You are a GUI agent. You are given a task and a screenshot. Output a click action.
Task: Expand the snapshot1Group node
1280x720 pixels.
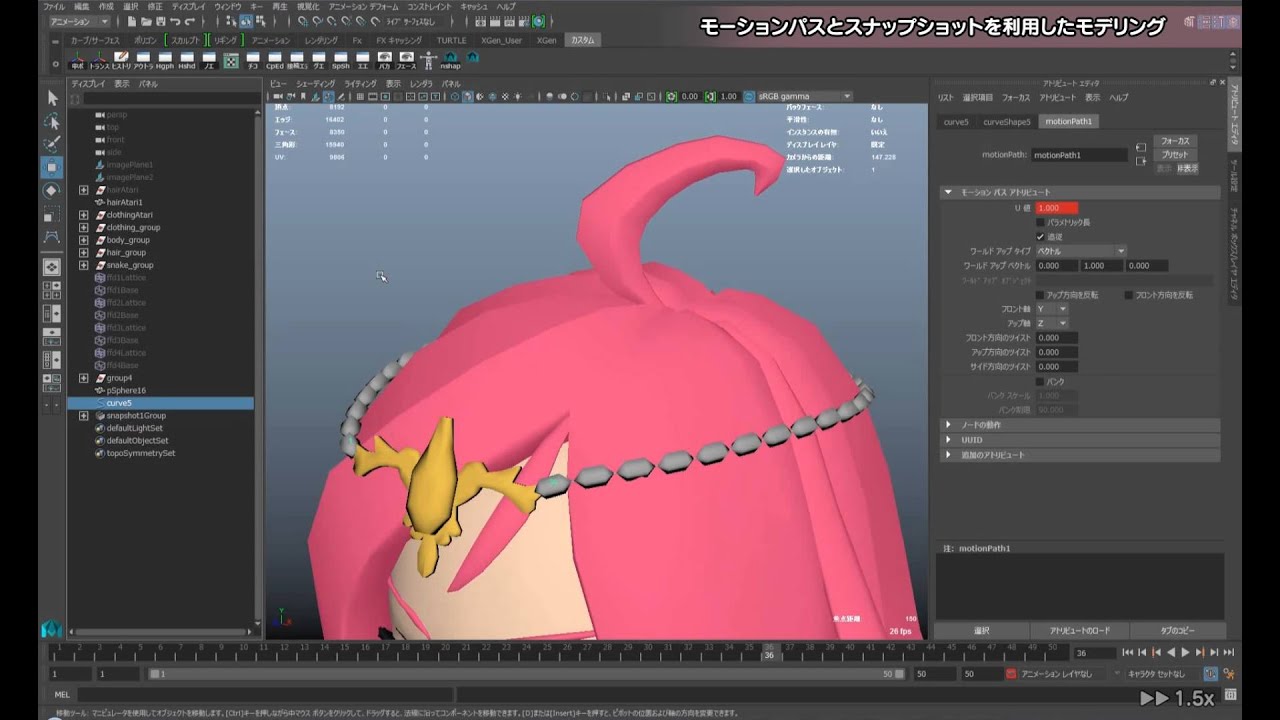pos(84,415)
